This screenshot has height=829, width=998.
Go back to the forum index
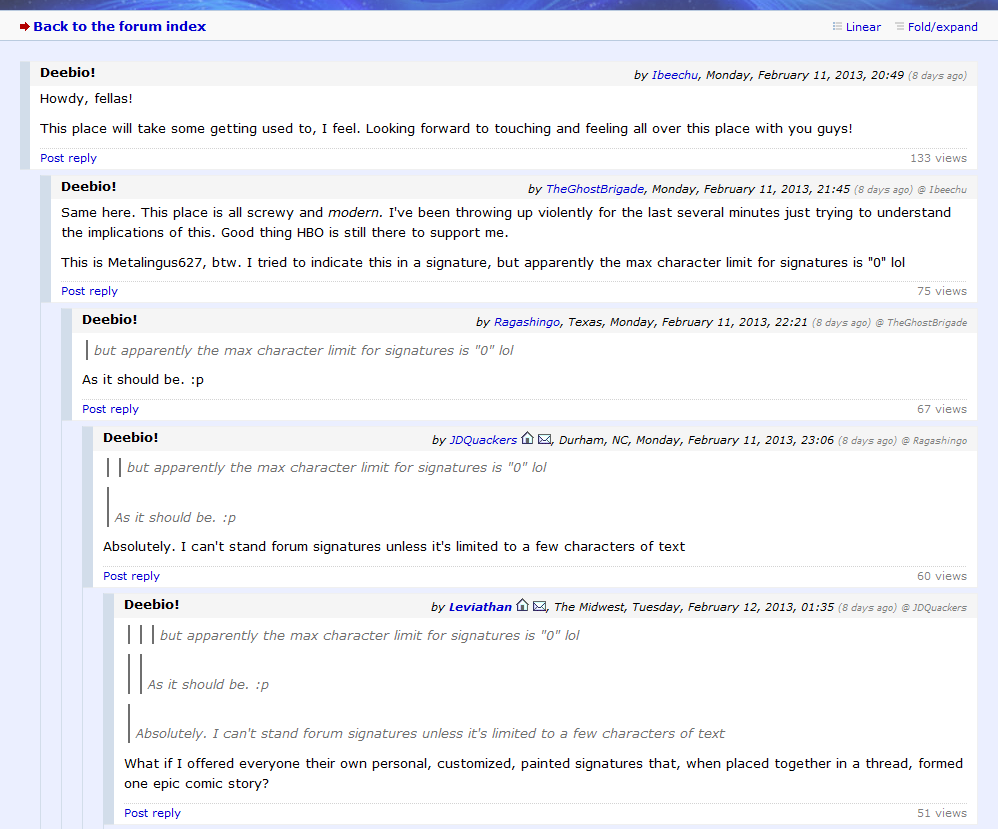[120, 27]
